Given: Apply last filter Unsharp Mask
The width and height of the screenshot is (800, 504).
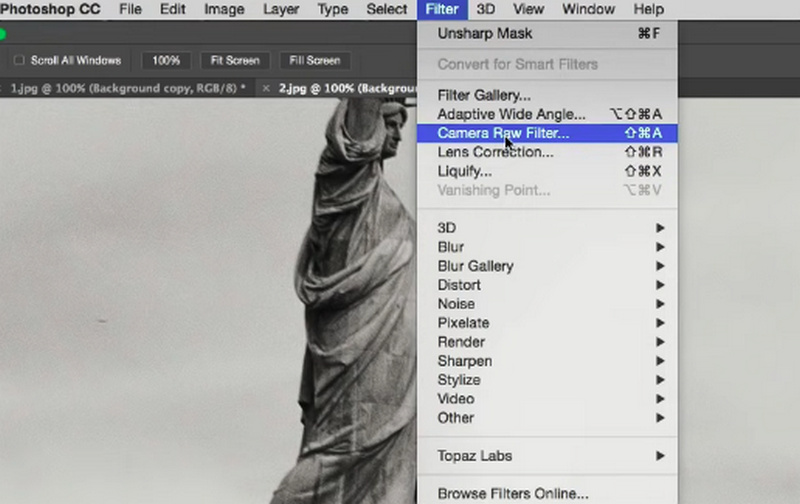Looking at the screenshot, I should (x=547, y=34).
